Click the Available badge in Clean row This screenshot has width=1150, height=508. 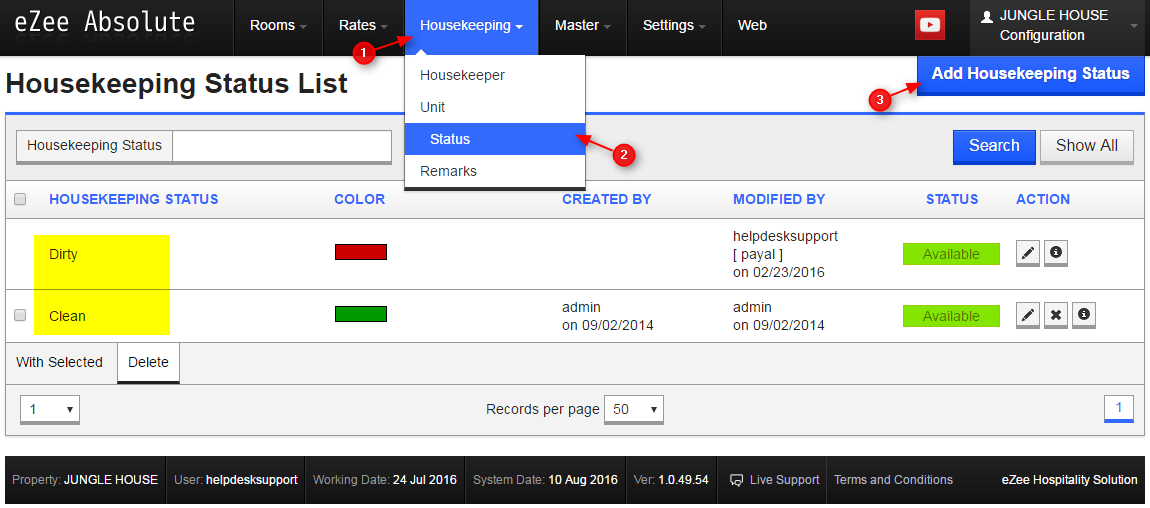[951, 316]
